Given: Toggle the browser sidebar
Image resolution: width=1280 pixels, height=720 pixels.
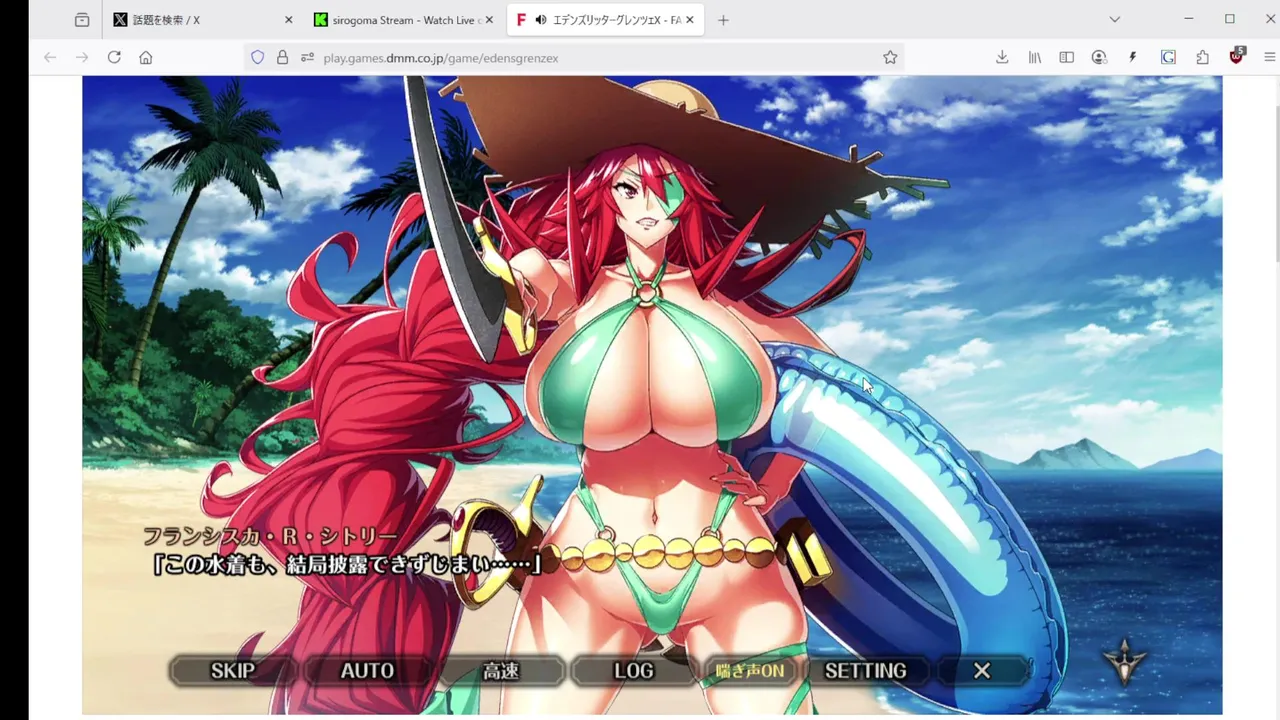Looking at the screenshot, I should coord(1067,58).
